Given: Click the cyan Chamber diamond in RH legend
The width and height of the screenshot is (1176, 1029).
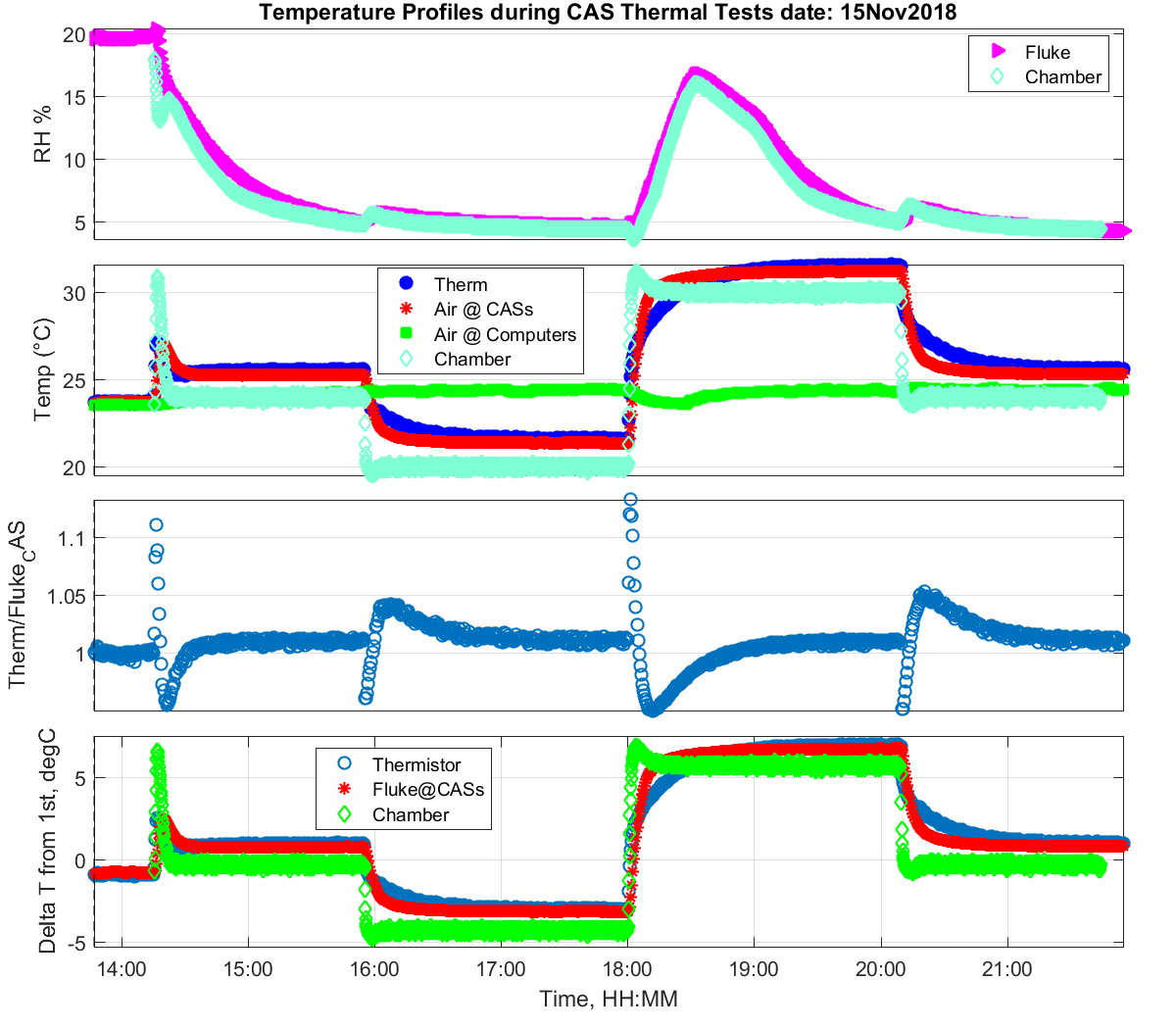Looking at the screenshot, I should click(998, 76).
